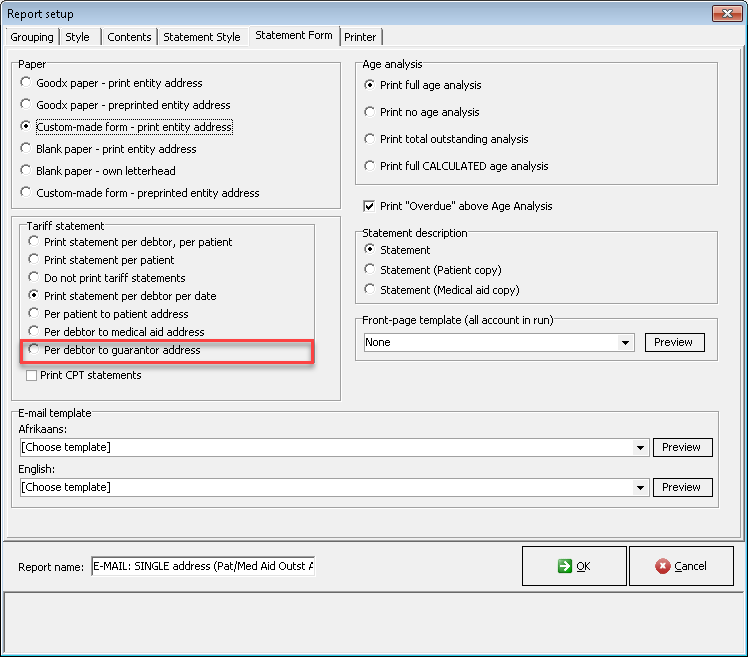Image resolution: width=748 pixels, height=657 pixels.
Task: Open the Printer tab
Action: pos(360,37)
